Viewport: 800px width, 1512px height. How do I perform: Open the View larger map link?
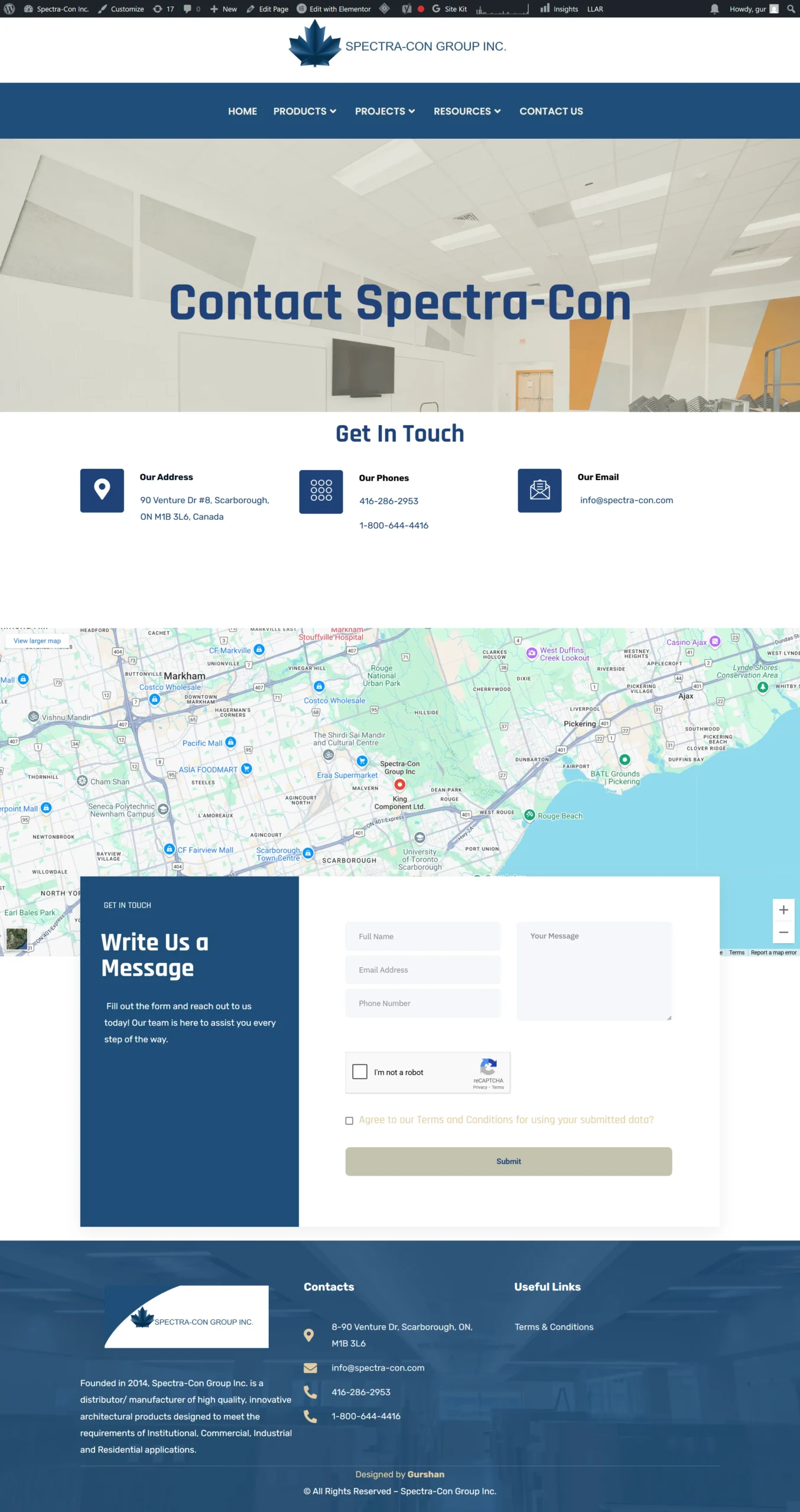(x=37, y=641)
